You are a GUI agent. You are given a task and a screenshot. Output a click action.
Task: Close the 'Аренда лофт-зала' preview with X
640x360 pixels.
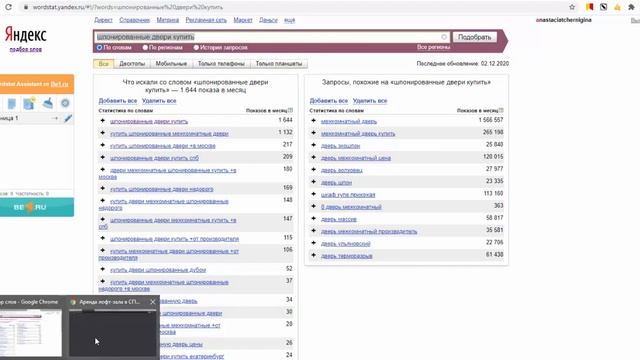pyautogui.click(x=153, y=302)
